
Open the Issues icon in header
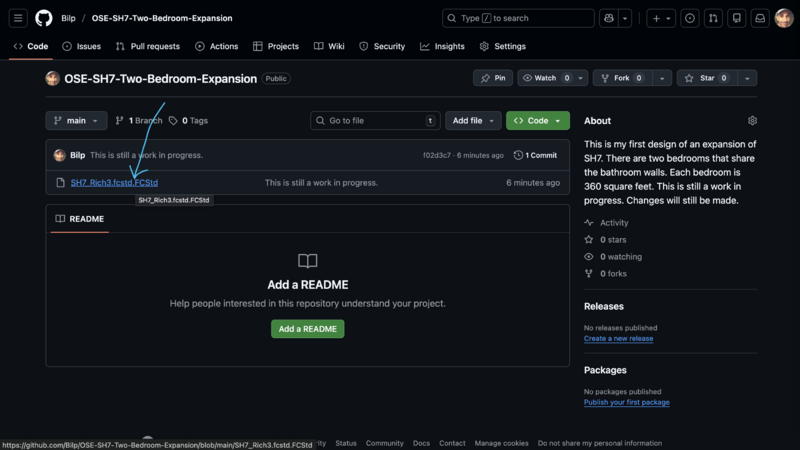coord(690,18)
